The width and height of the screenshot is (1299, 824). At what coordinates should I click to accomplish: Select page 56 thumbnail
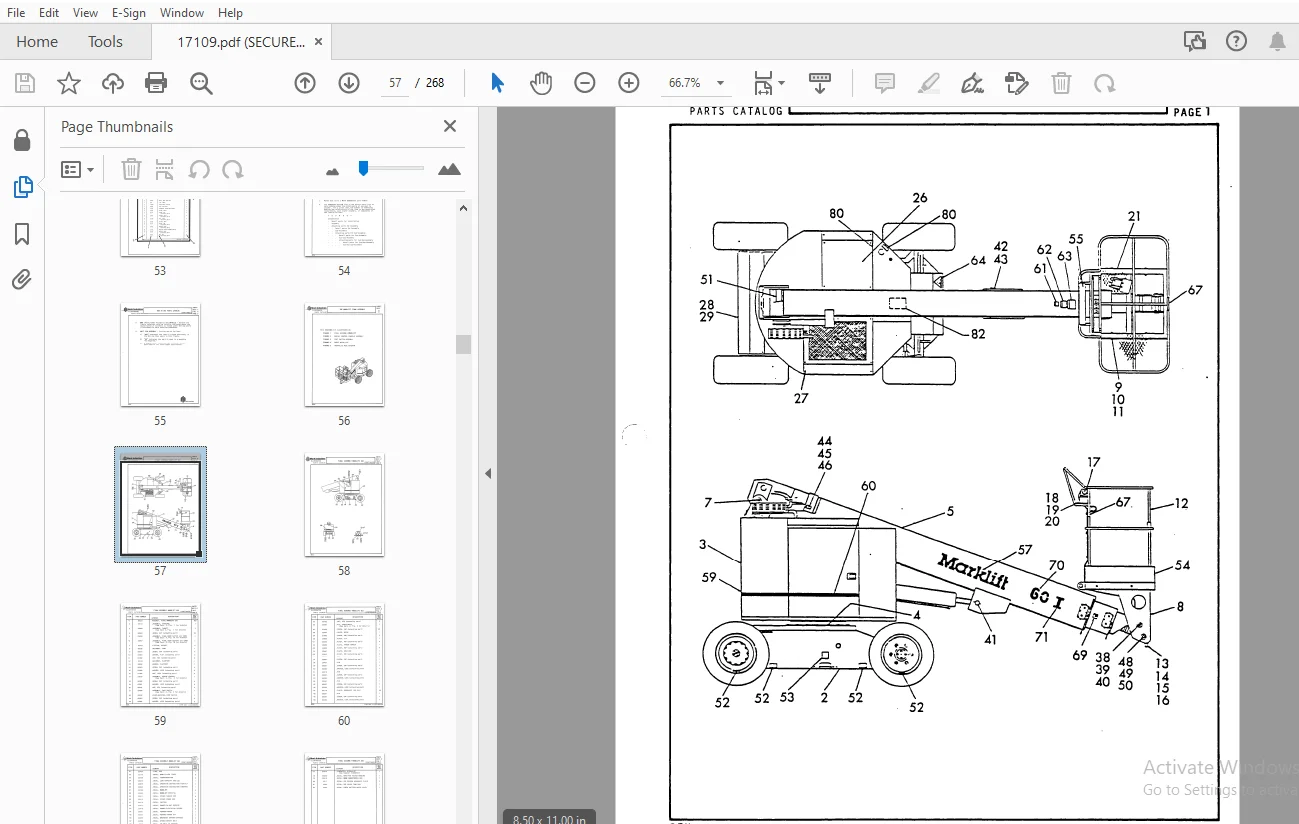(x=344, y=356)
